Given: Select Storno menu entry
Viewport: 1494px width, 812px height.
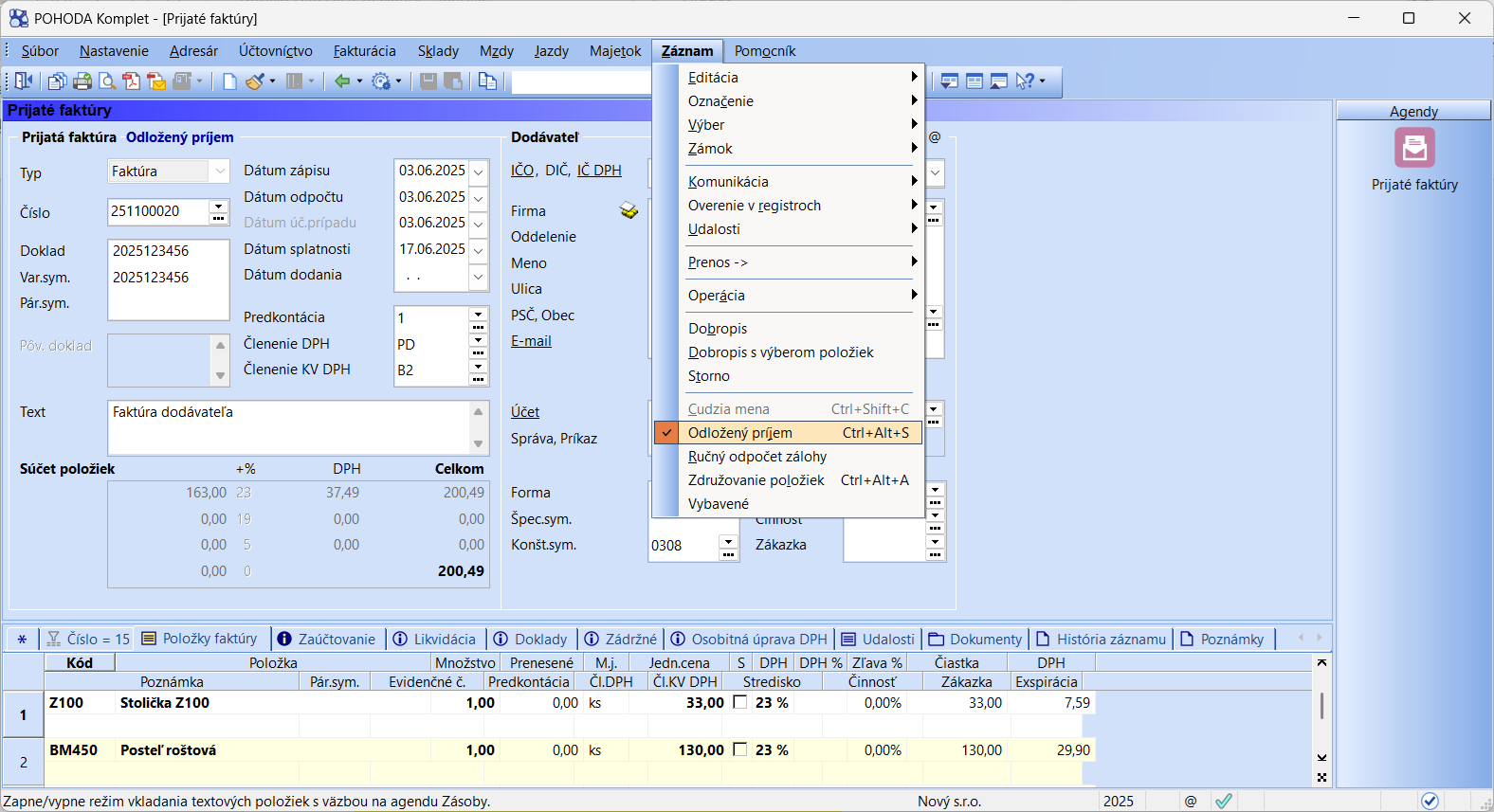Looking at the screenshot, I should [x=788, y=376].
